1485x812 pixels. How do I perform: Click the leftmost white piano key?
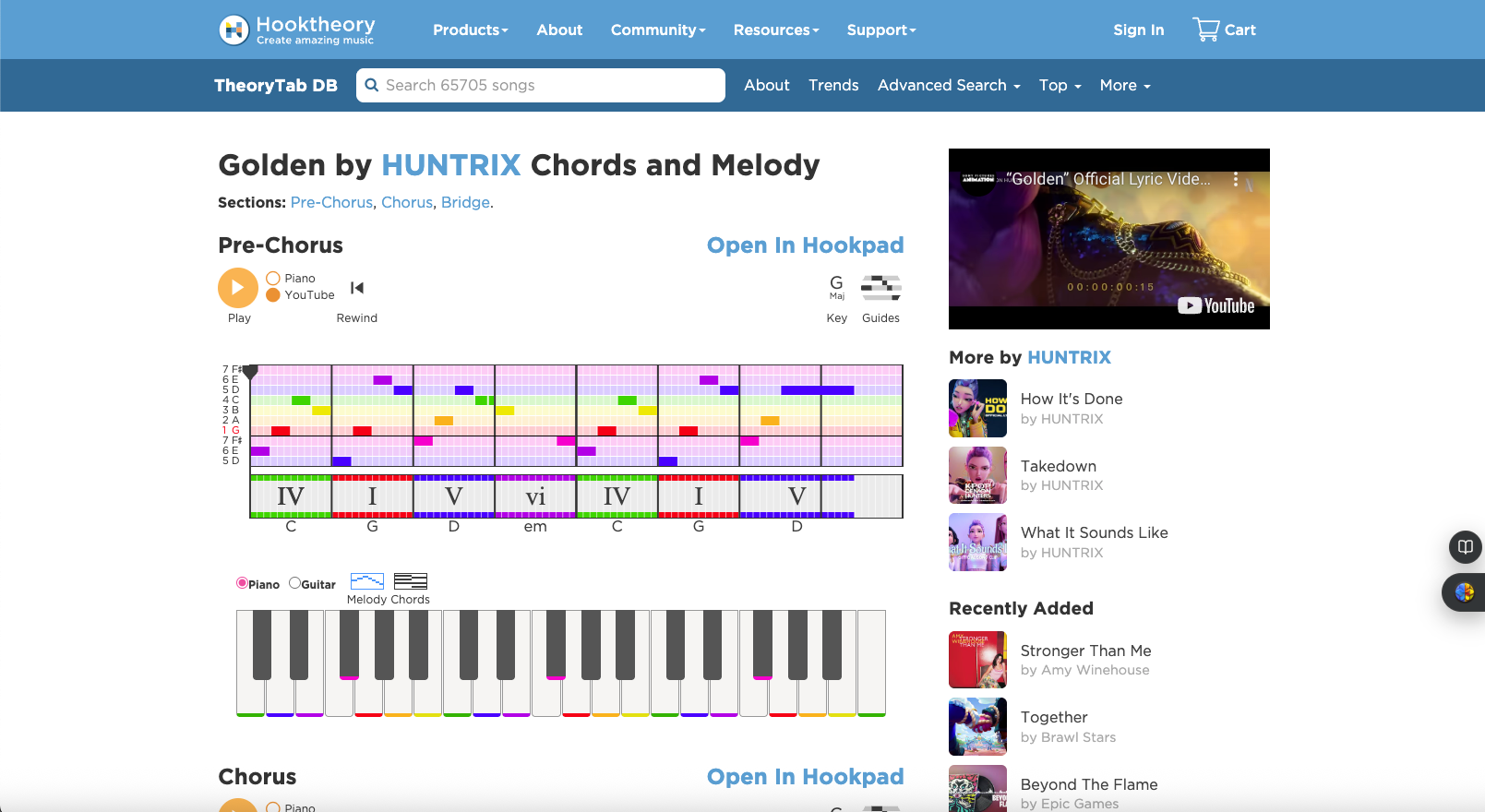coord(250,663)
